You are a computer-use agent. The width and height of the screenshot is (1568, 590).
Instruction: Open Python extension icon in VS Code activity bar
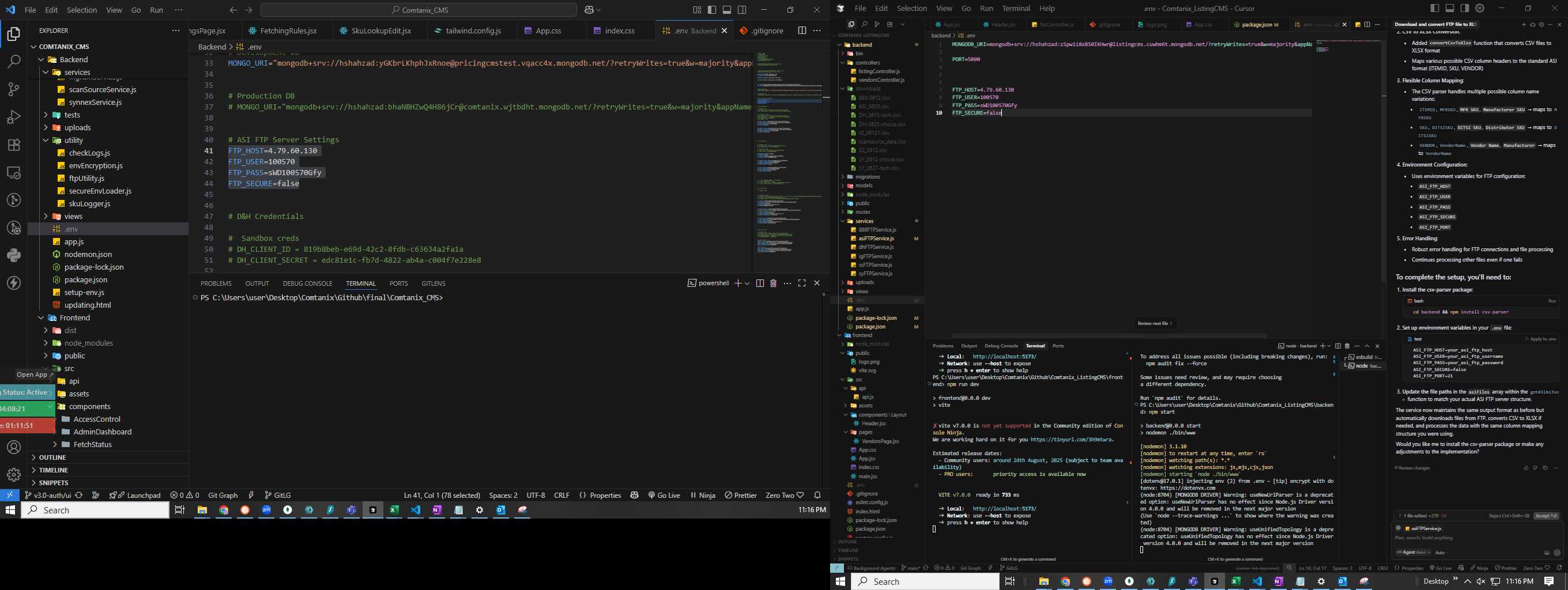click(13, 255)
